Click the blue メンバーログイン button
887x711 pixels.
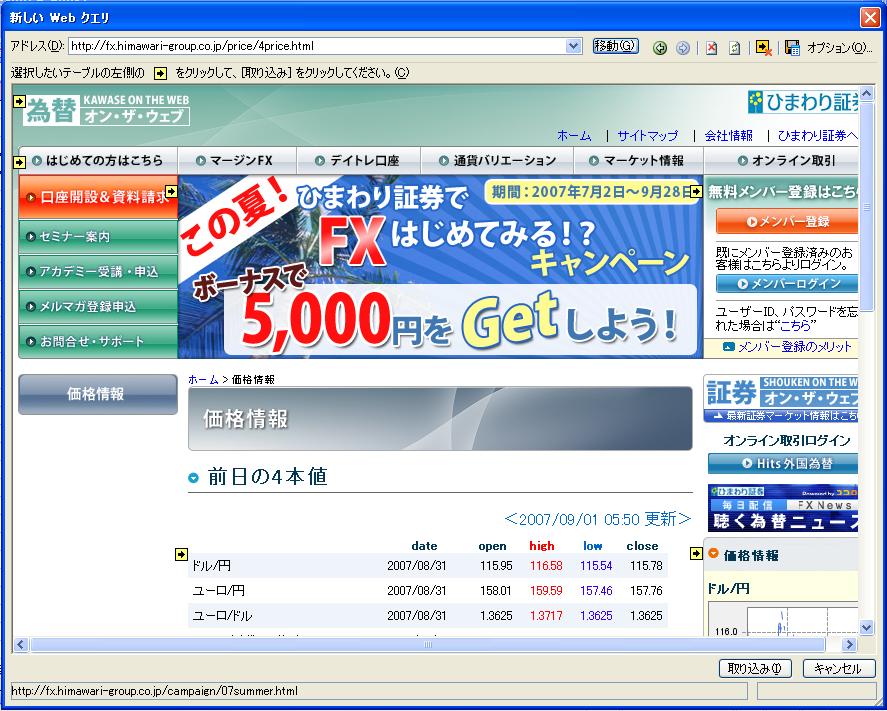787,283
